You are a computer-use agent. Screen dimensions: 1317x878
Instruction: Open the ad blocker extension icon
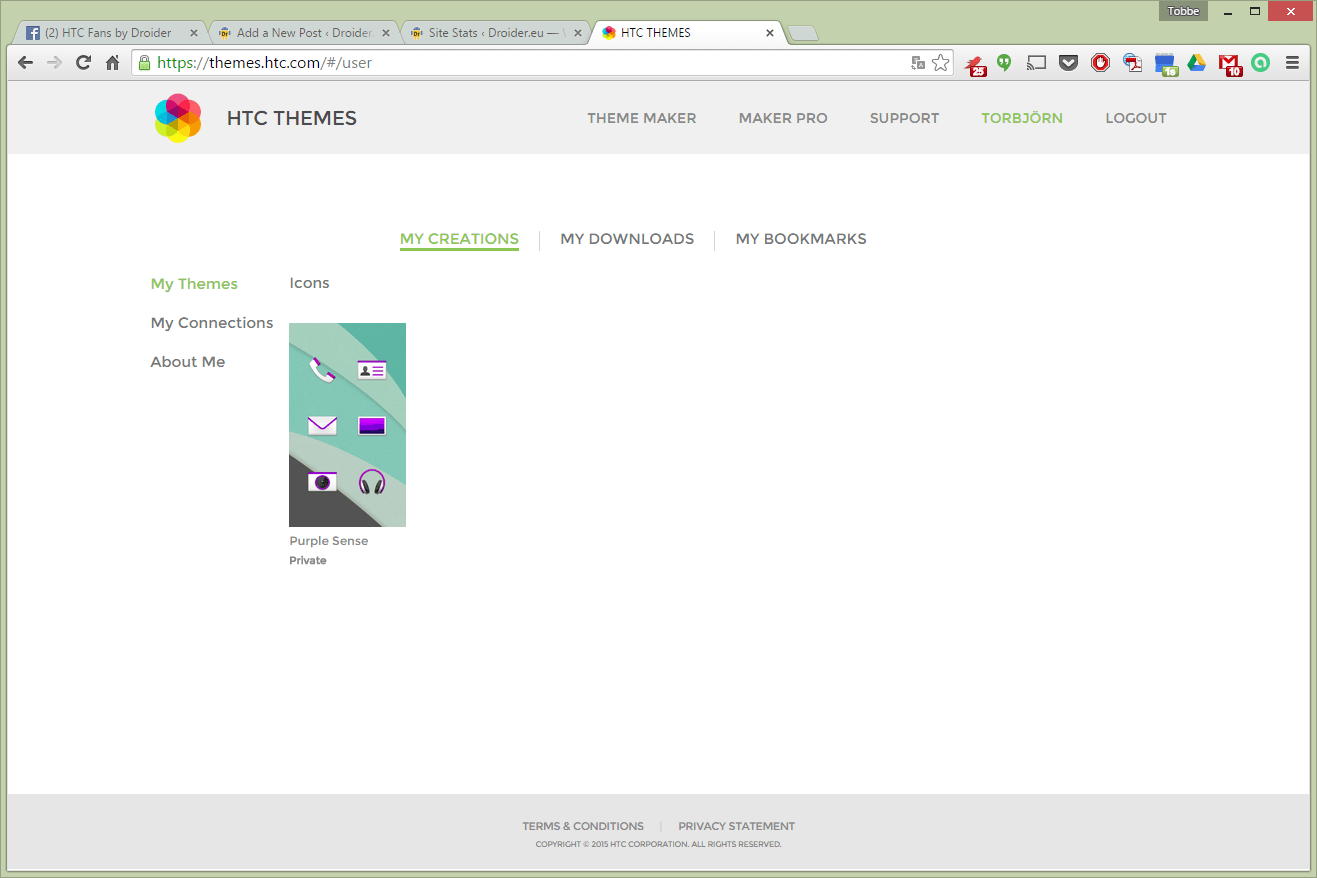click(x=1100, y=62)
